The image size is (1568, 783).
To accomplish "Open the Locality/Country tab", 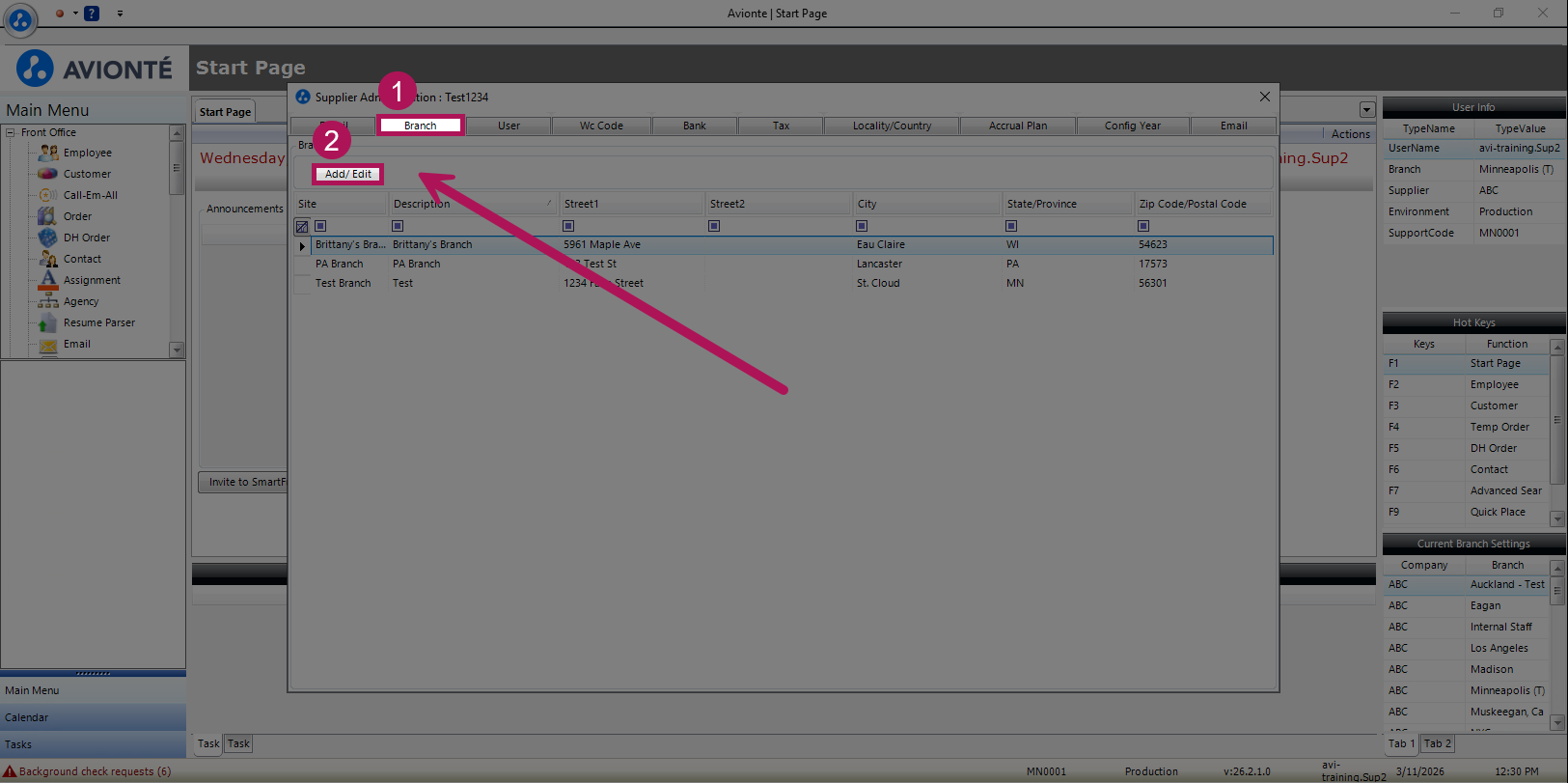I will (892, 126).
